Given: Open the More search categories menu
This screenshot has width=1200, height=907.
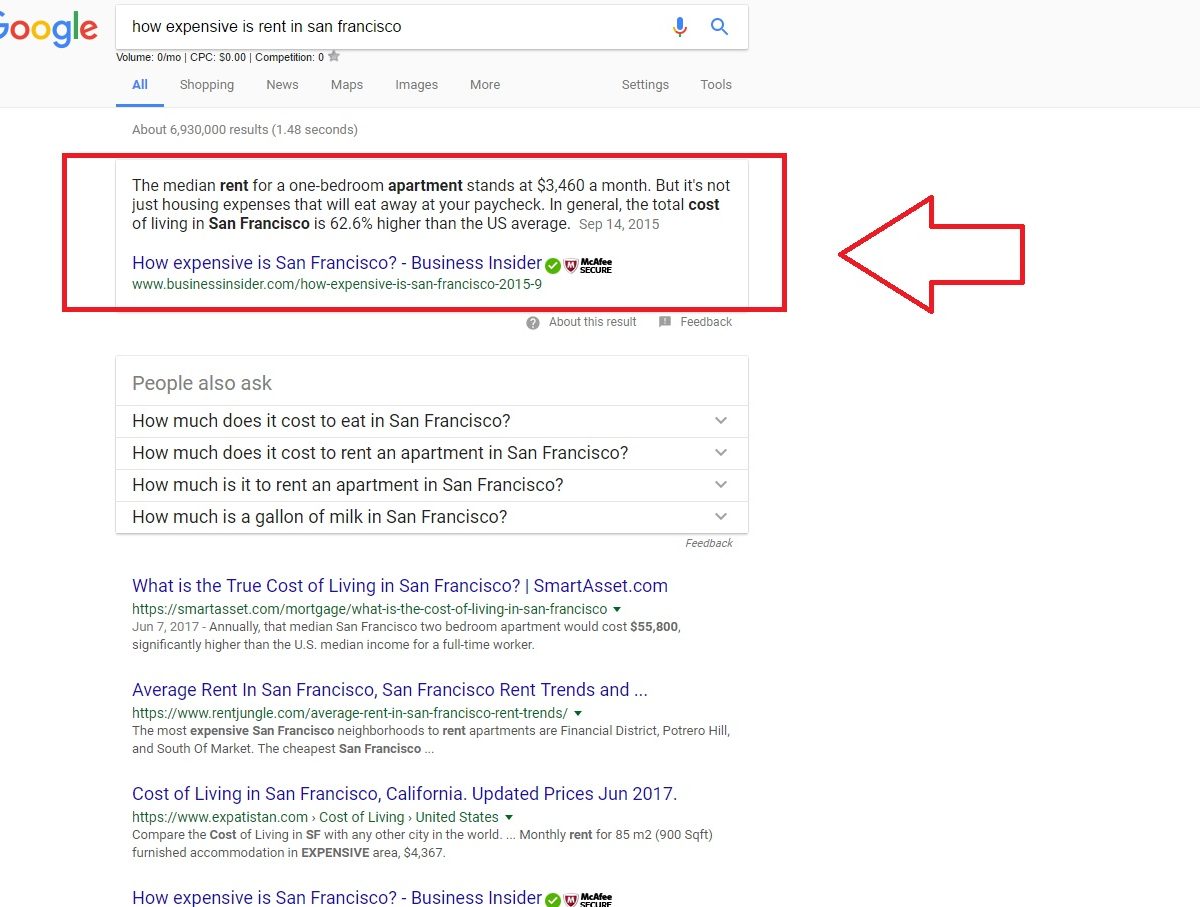Looking at the screenshot, I should click(485, 85).
